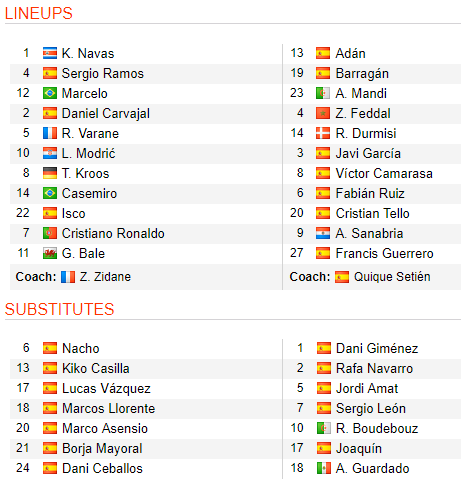Image resolution: width=461 pixels, height=484 pixels.
Task: Click Costa Rica flag beside K. Navas
Action: (x=50, y=53)
